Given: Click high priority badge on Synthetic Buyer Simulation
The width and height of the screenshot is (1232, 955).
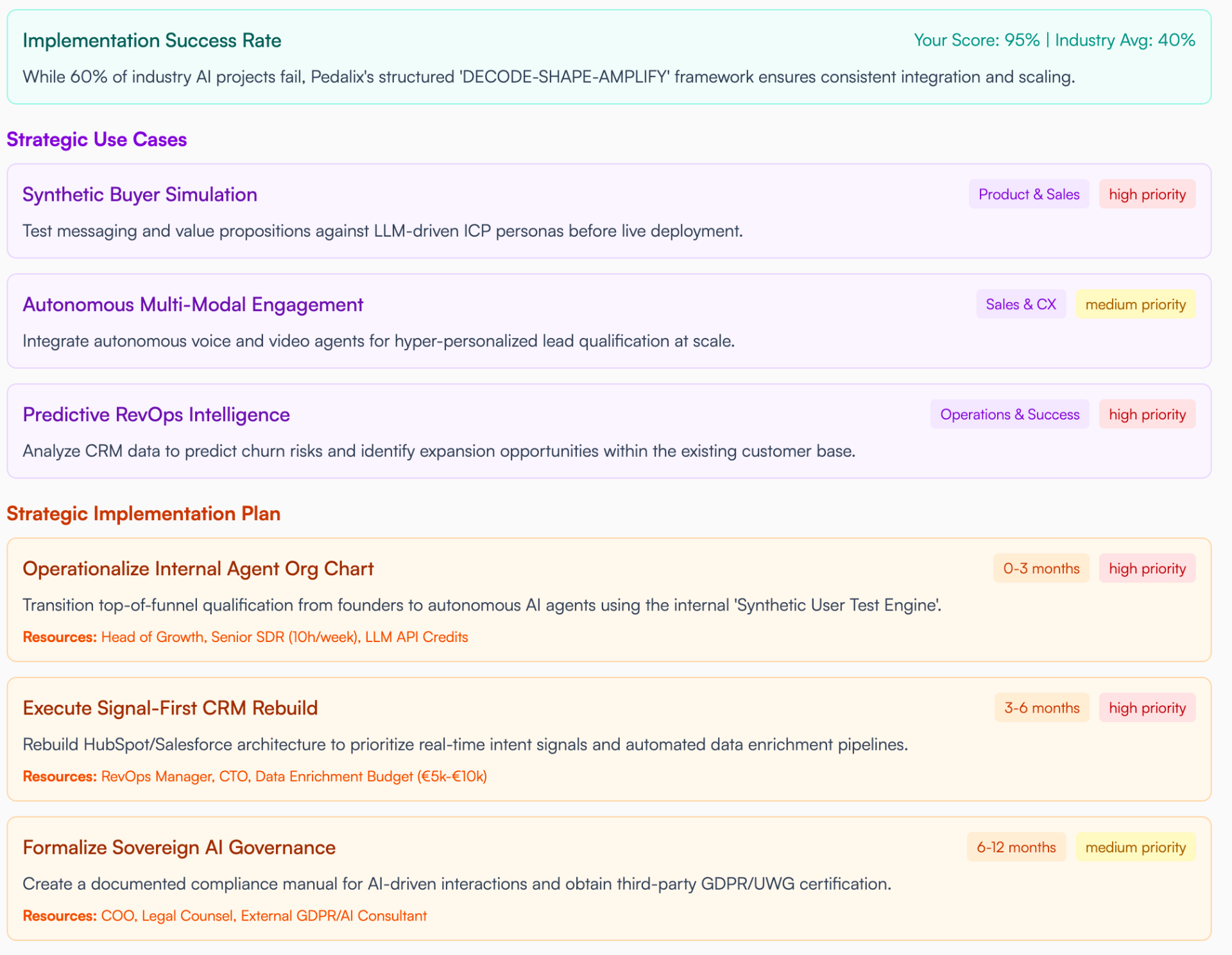Looking at the screenshot, I should 1147,194.
